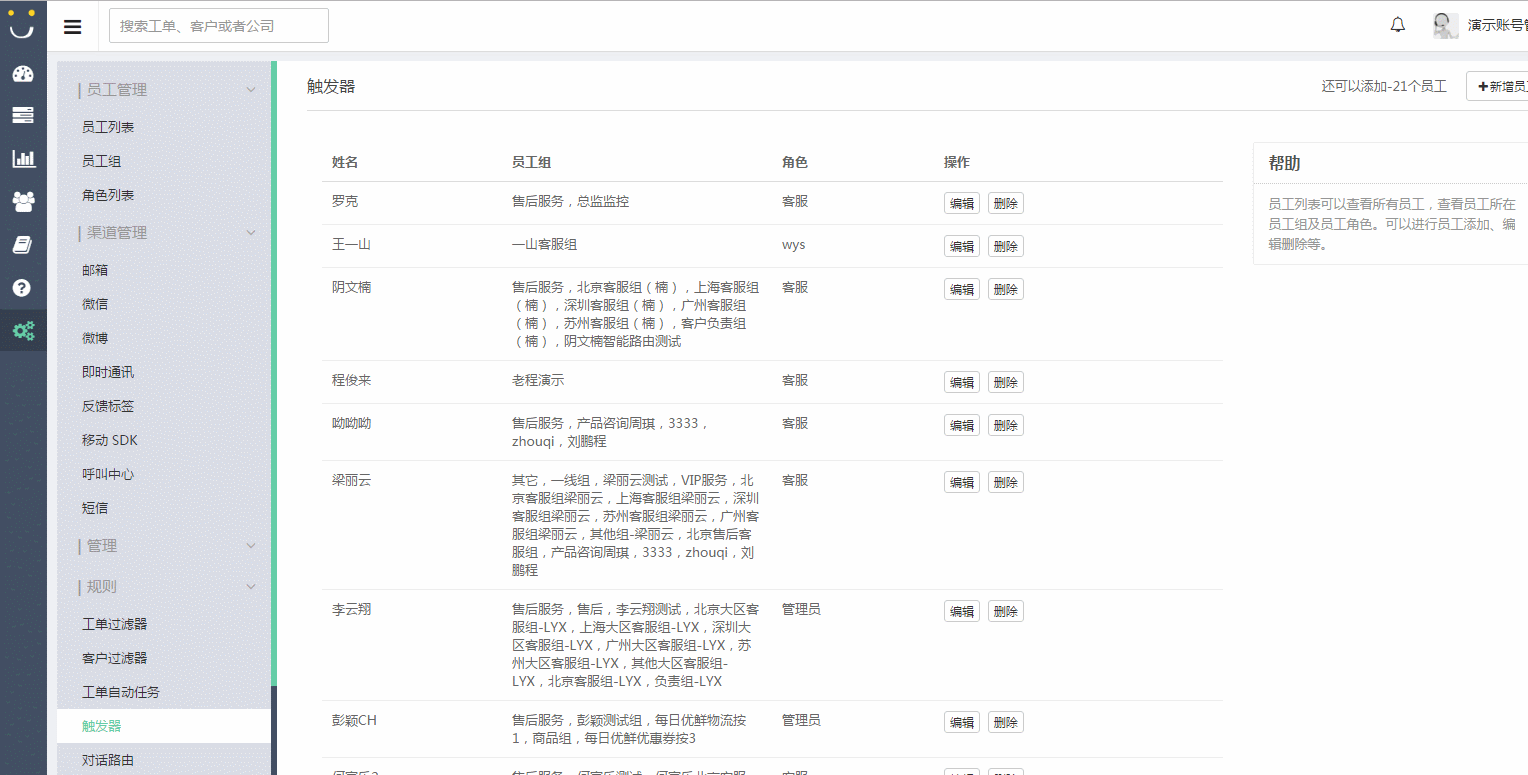
Task: Click the 新增员工 button
Action: tap(1500, 87)
